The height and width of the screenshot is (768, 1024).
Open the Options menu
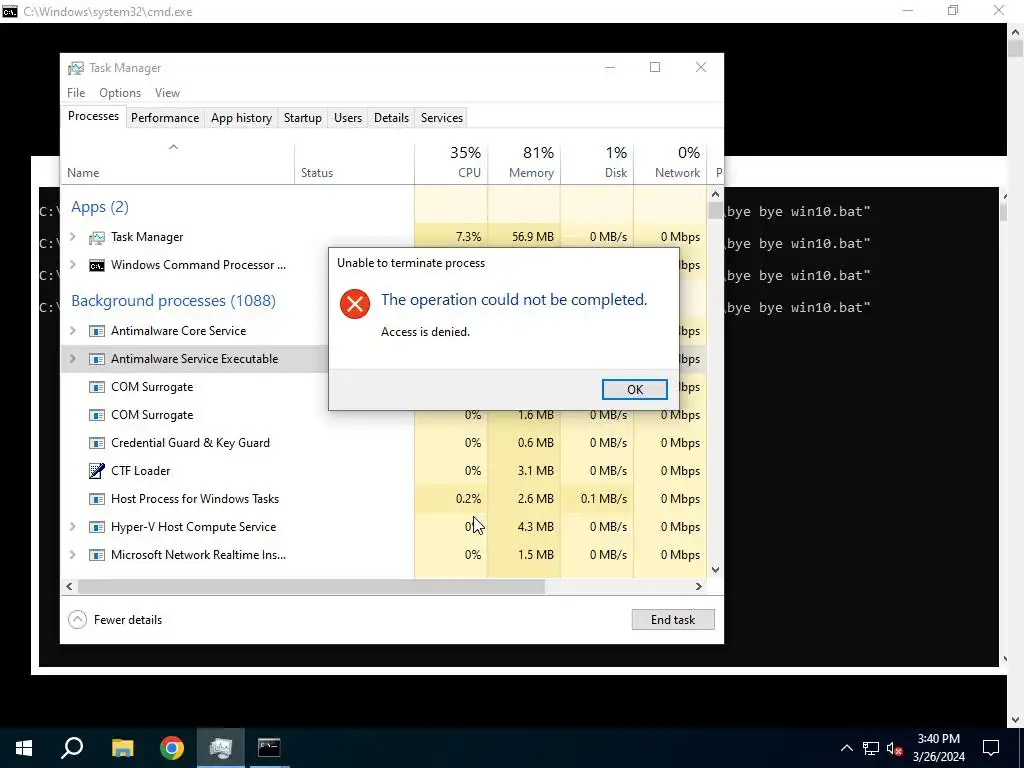pos(120,93)
